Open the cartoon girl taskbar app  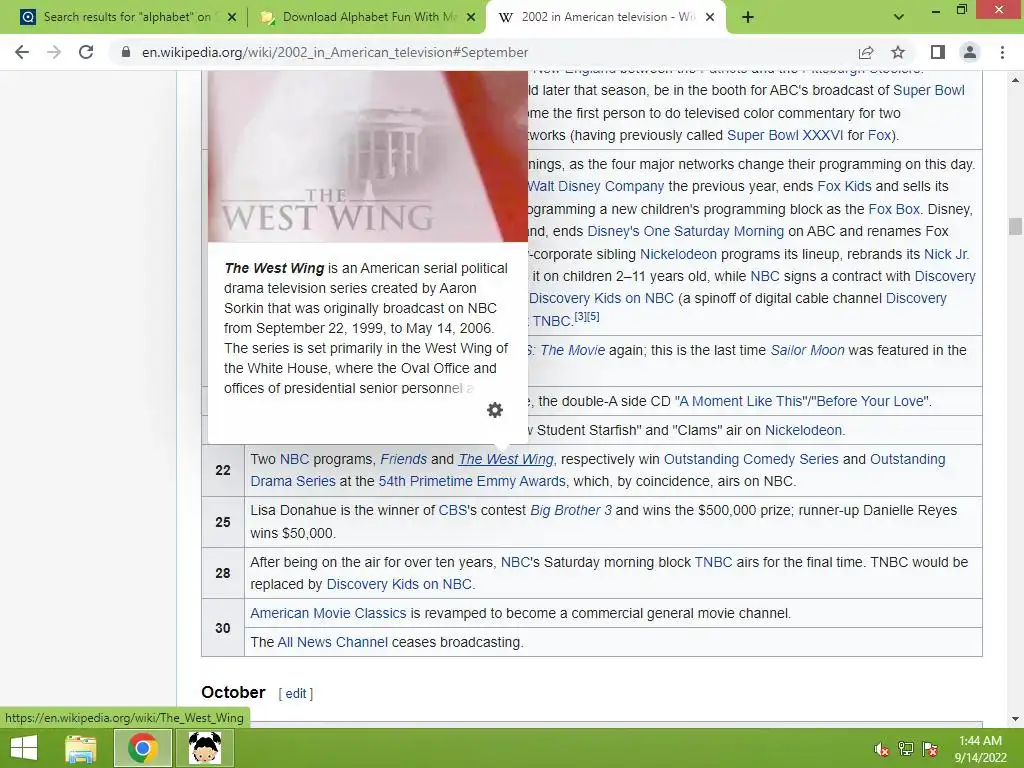[204, 748]
